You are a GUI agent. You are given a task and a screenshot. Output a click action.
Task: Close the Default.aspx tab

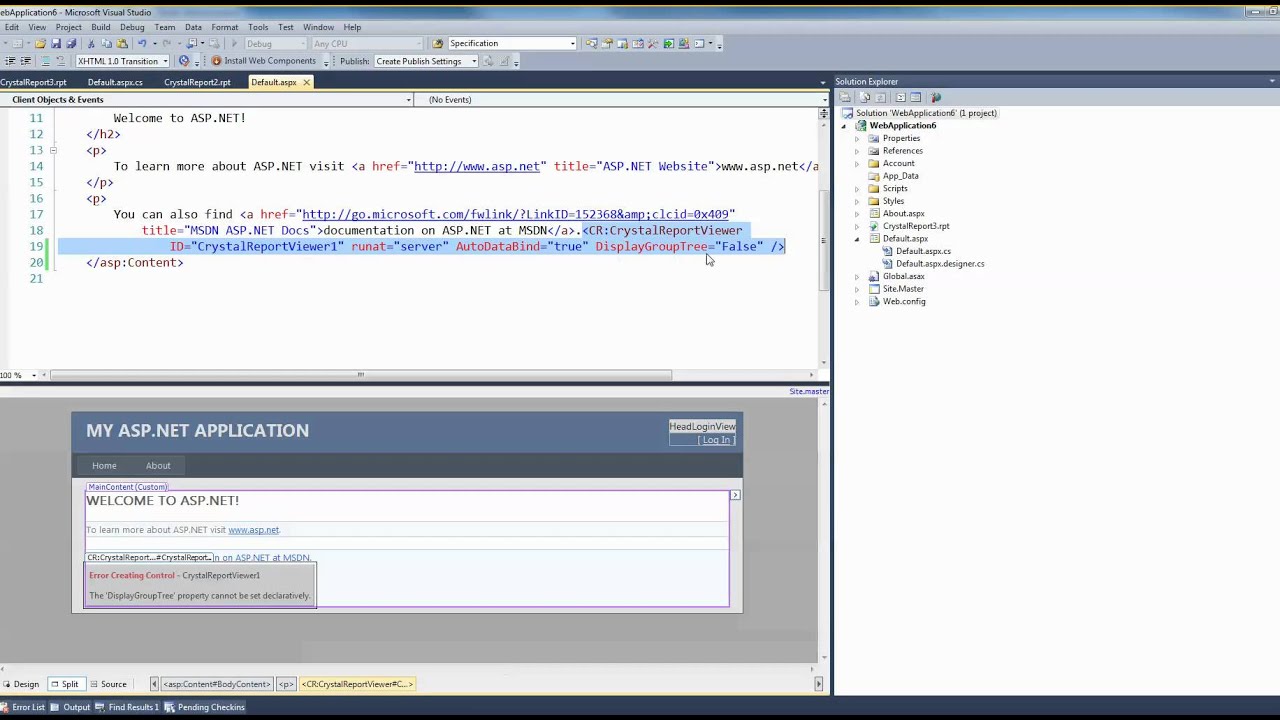pos(307,82)
